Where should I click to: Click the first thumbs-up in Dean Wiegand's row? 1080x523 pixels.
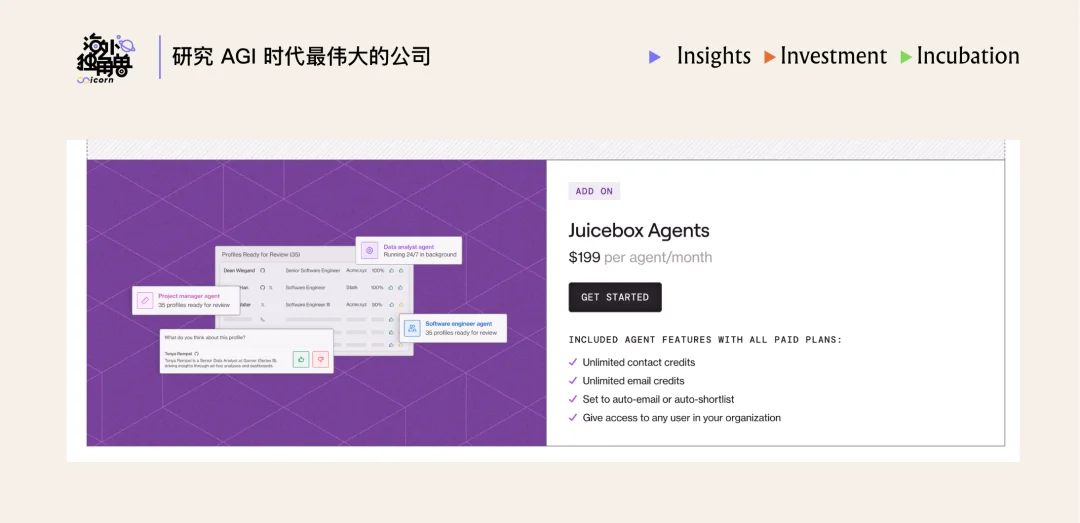click(x=391, y=270)
